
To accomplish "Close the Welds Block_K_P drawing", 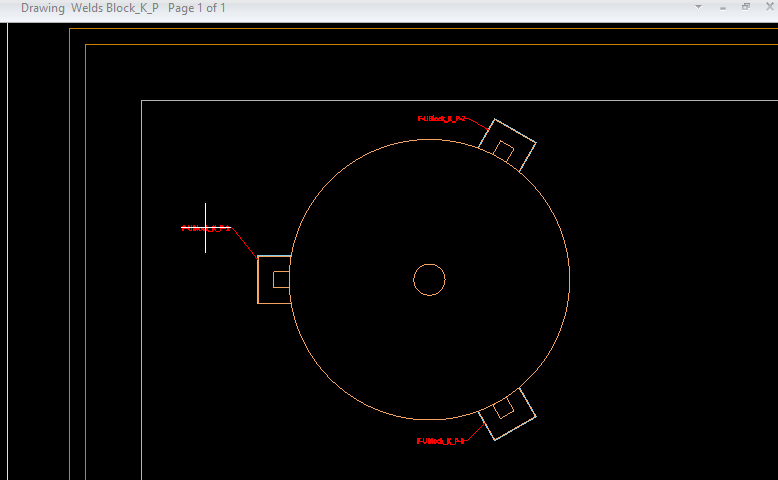I will [768, 7].
